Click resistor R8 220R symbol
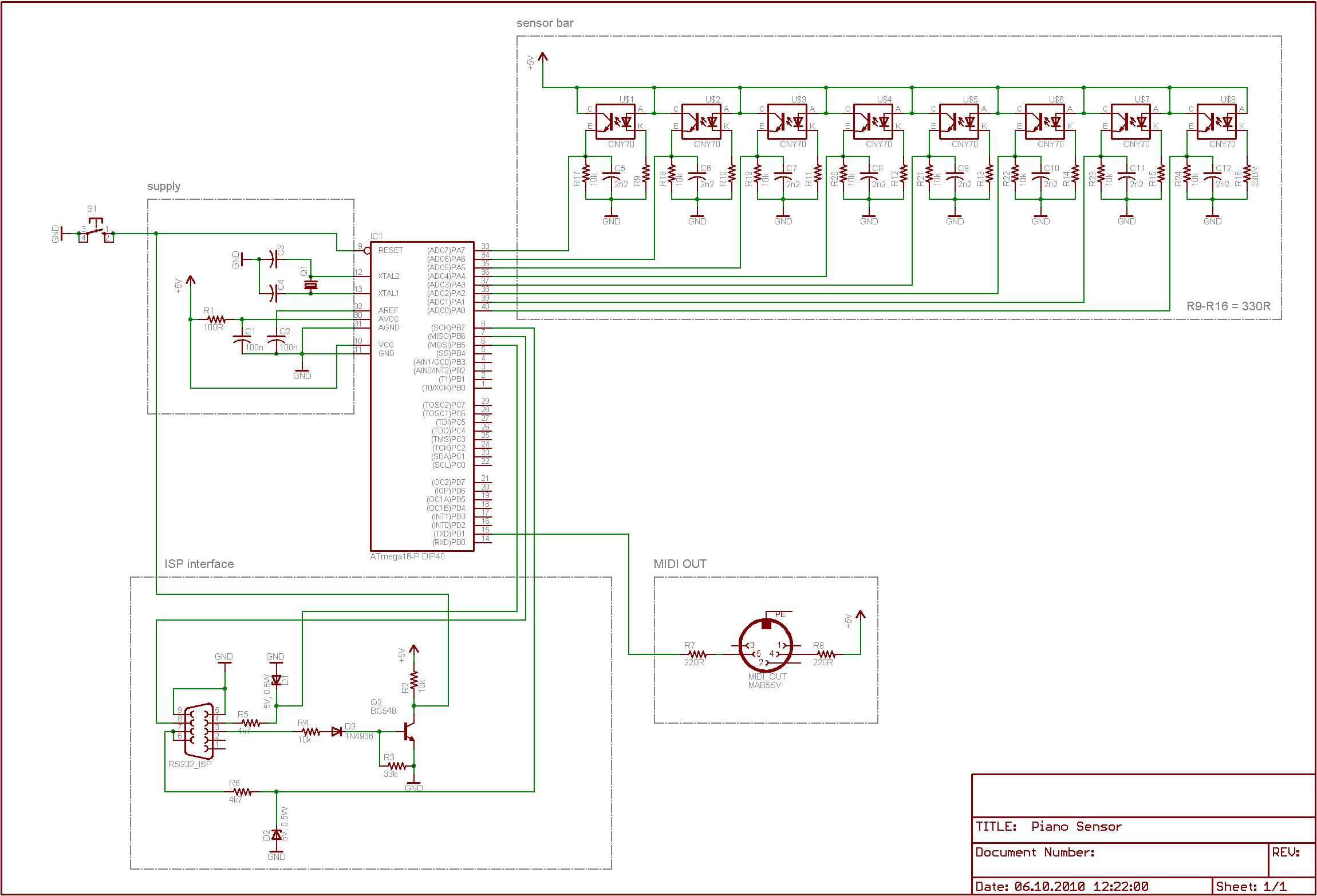Screen dimensions: 1317x896 826,654
